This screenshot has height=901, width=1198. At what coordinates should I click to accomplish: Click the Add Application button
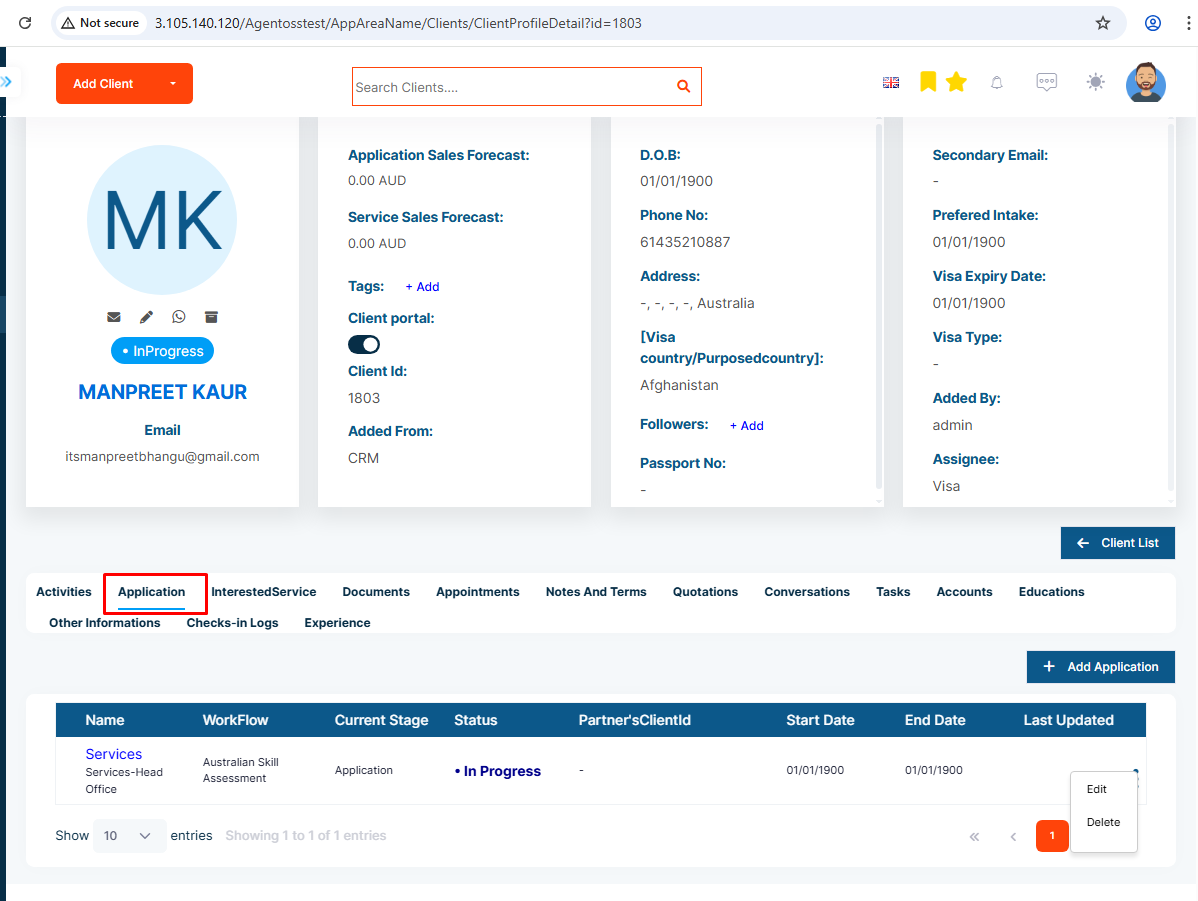pyautogui.click(x=1100, y=666)
